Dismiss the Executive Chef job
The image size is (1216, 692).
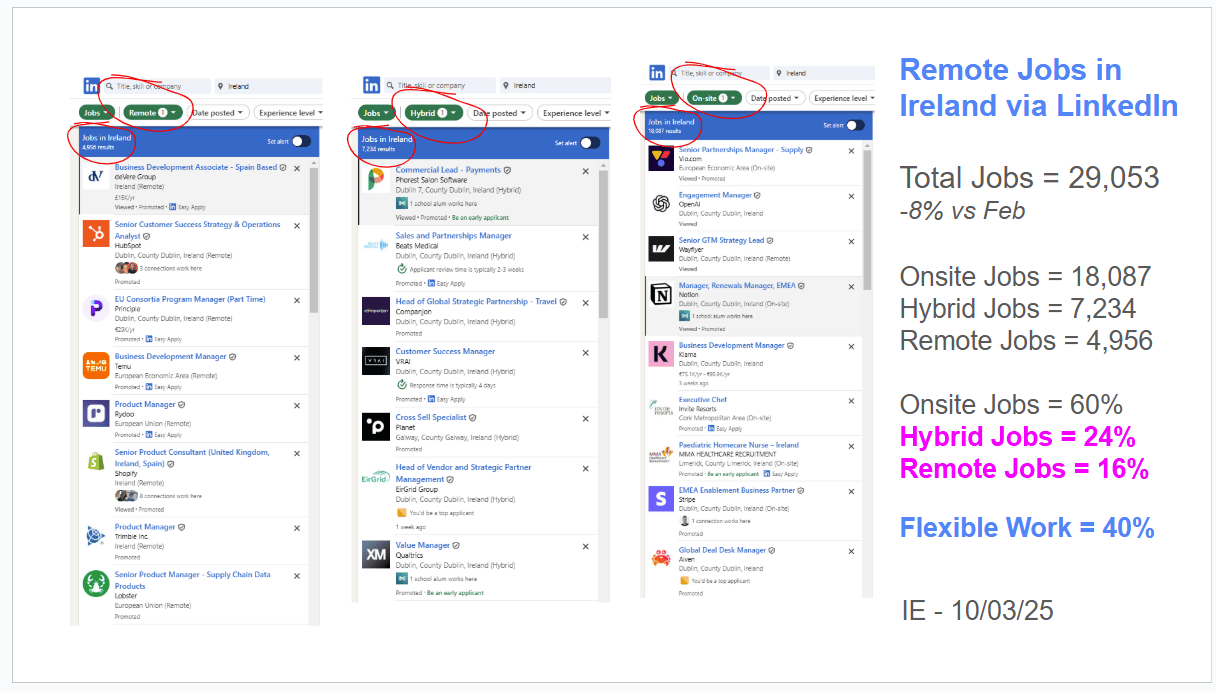[x=851, y=400]
